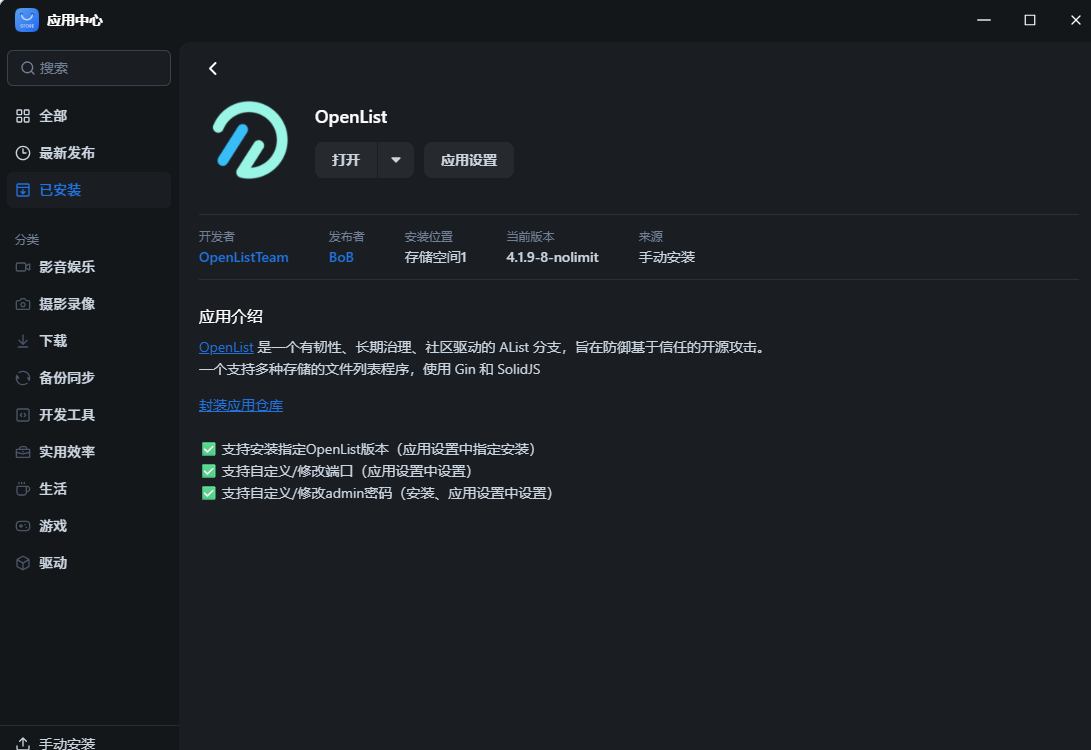1091x750 pixels.
Task: Minimize the App Center window
Action: pos(984,20)
